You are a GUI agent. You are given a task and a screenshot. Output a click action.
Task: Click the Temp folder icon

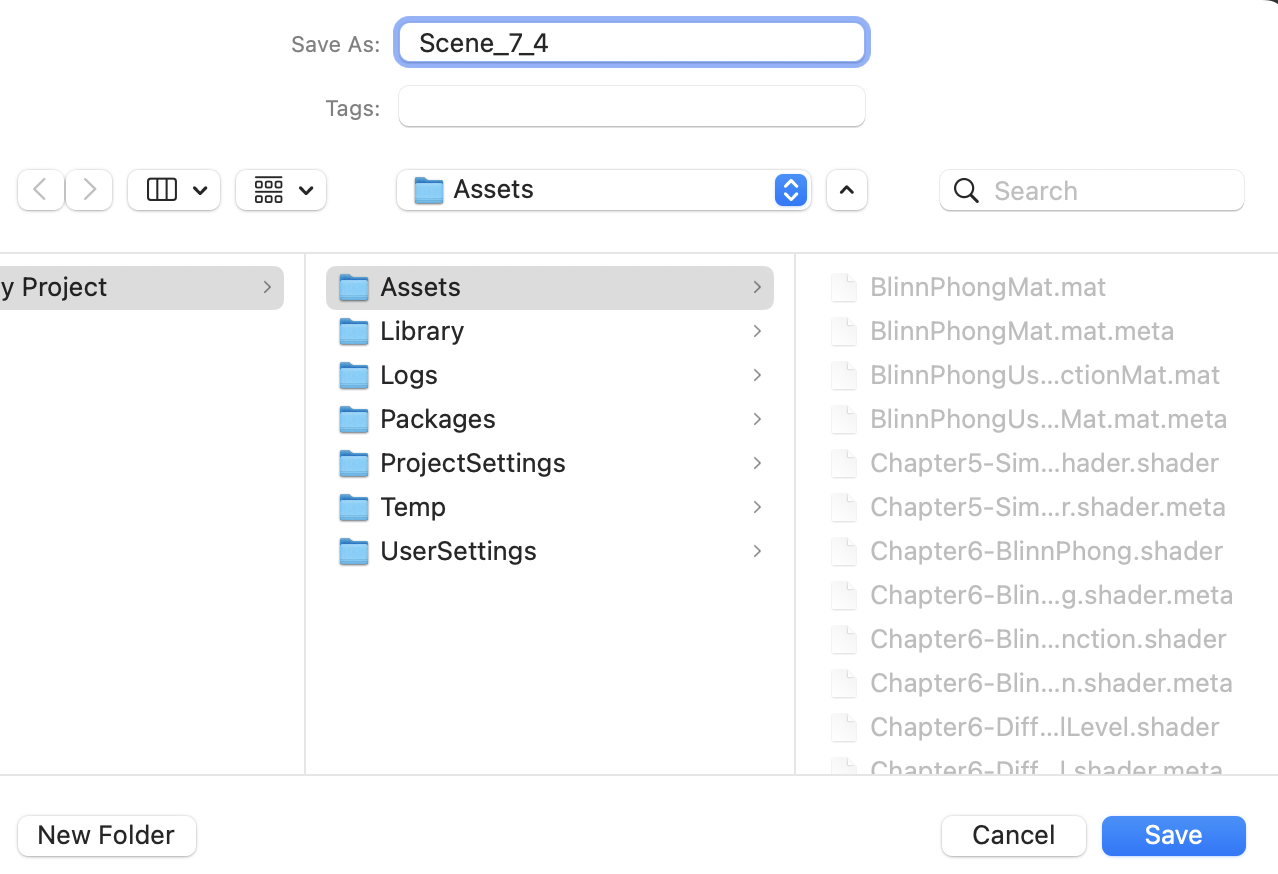tap(354, 507)
